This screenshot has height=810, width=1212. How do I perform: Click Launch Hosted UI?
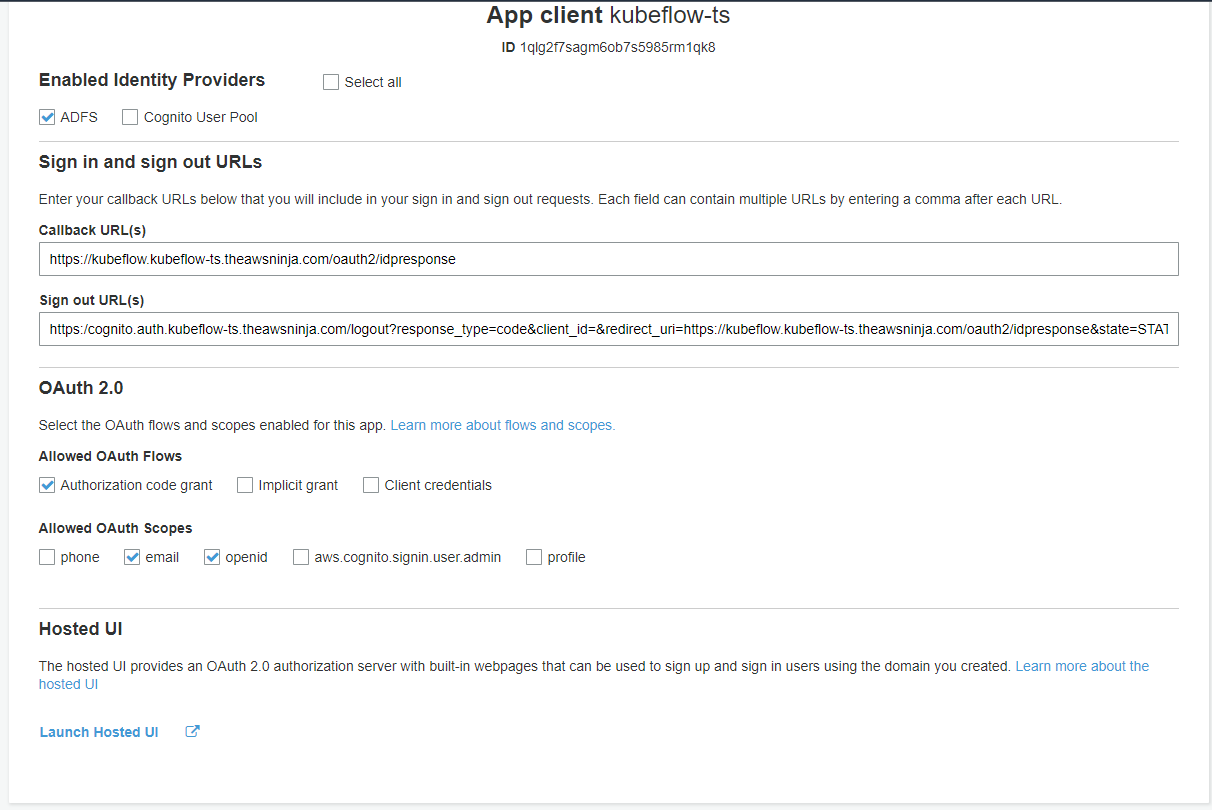pyautogui.click(x=98, y=731)
